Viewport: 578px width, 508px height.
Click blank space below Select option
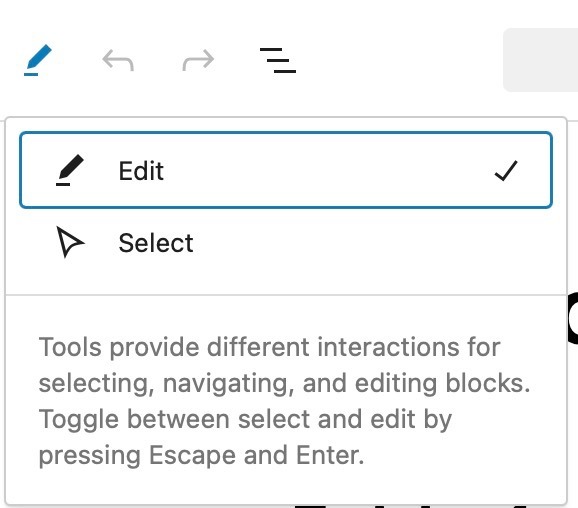(x=286, y=284)
